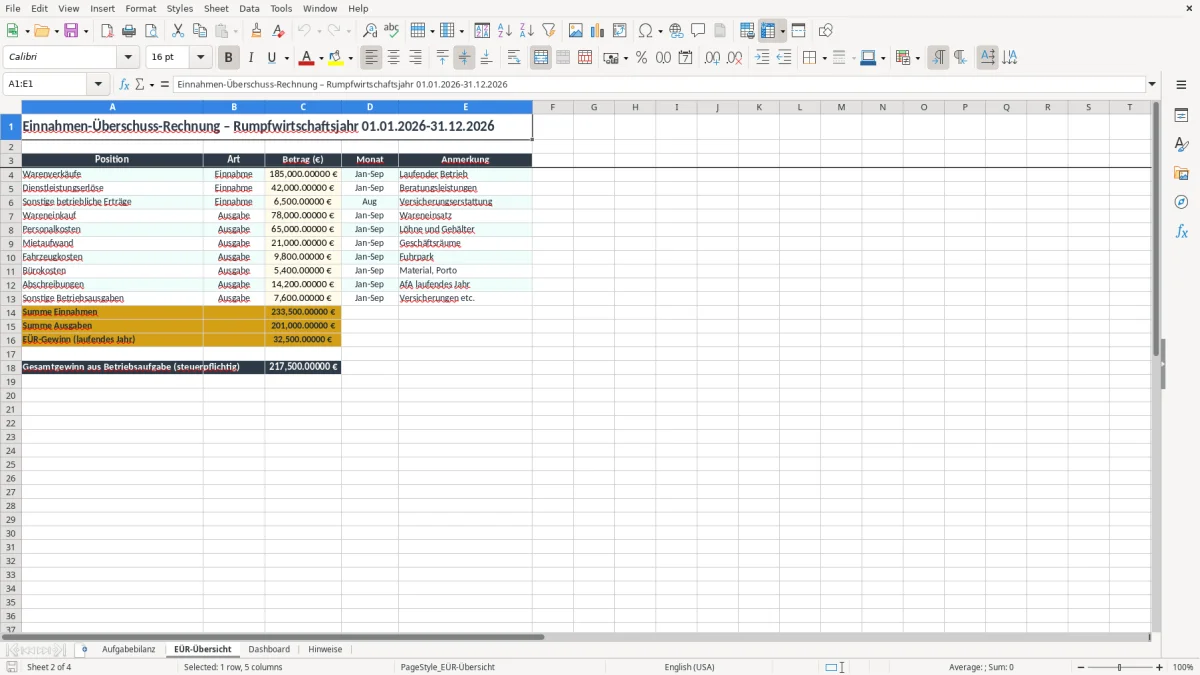
Task: Switch to the Dashboard sheet tab
Action: click(x=269, y=650)
